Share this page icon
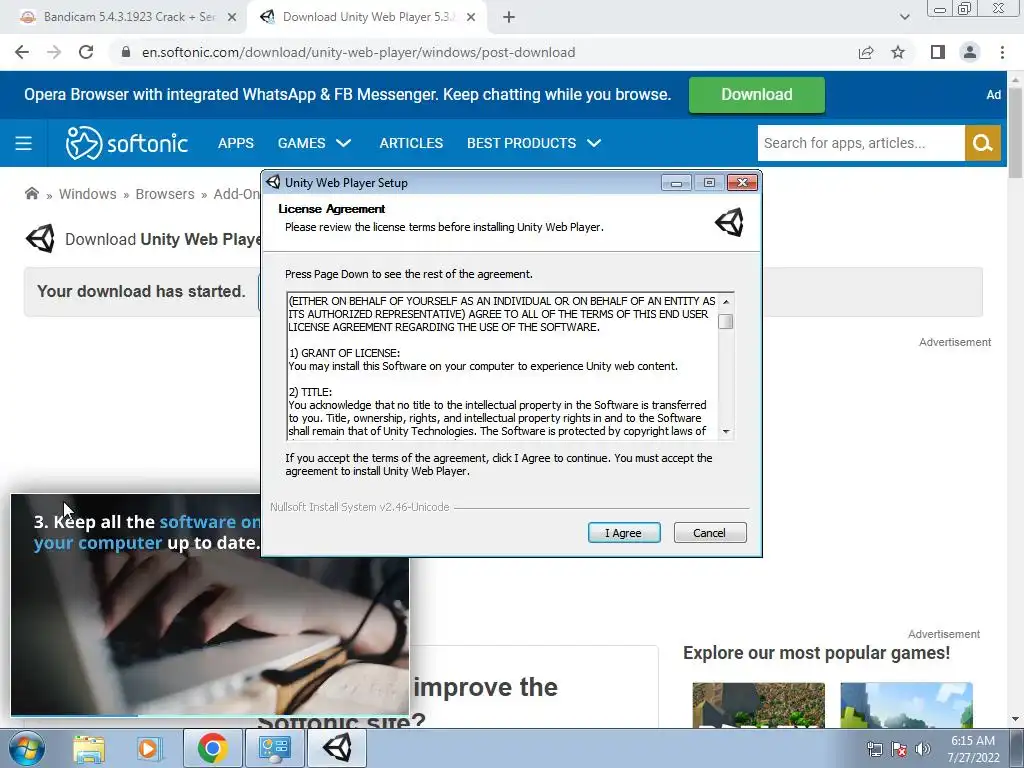 point(866,52)
